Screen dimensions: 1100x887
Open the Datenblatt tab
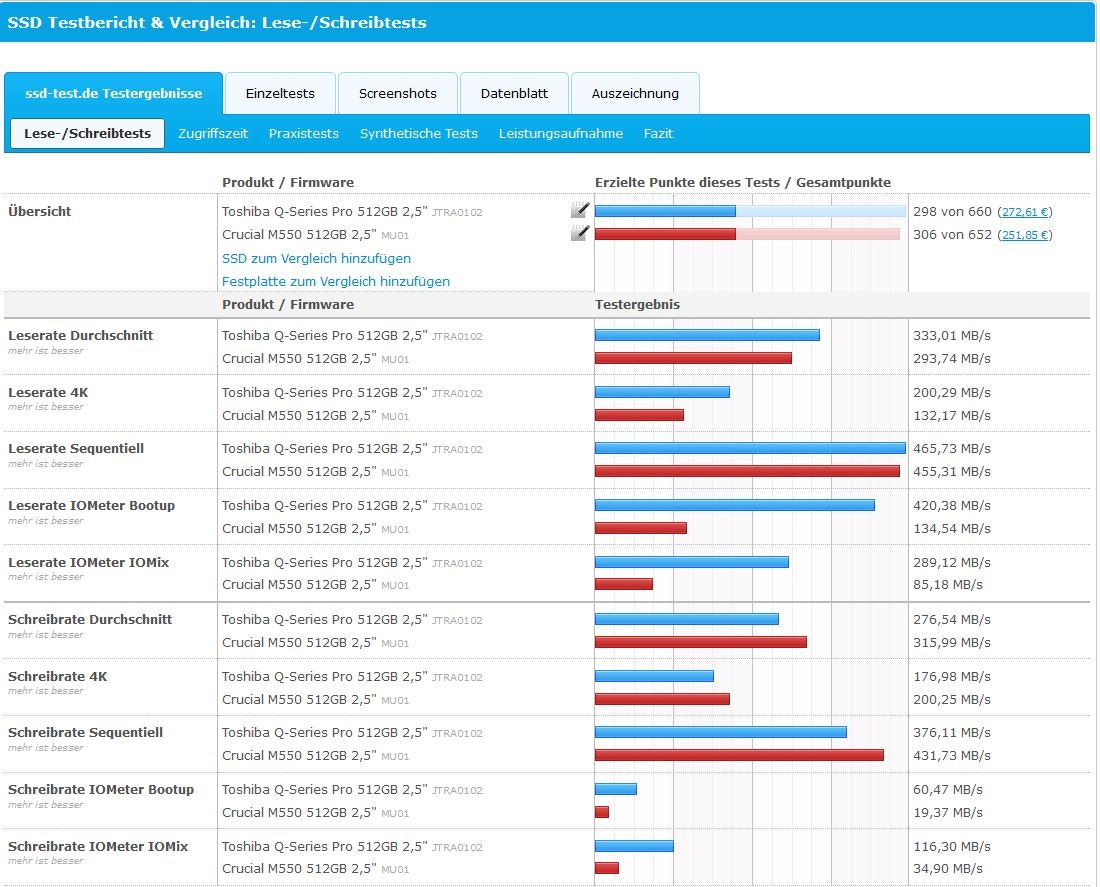click(x=514, y=94)
